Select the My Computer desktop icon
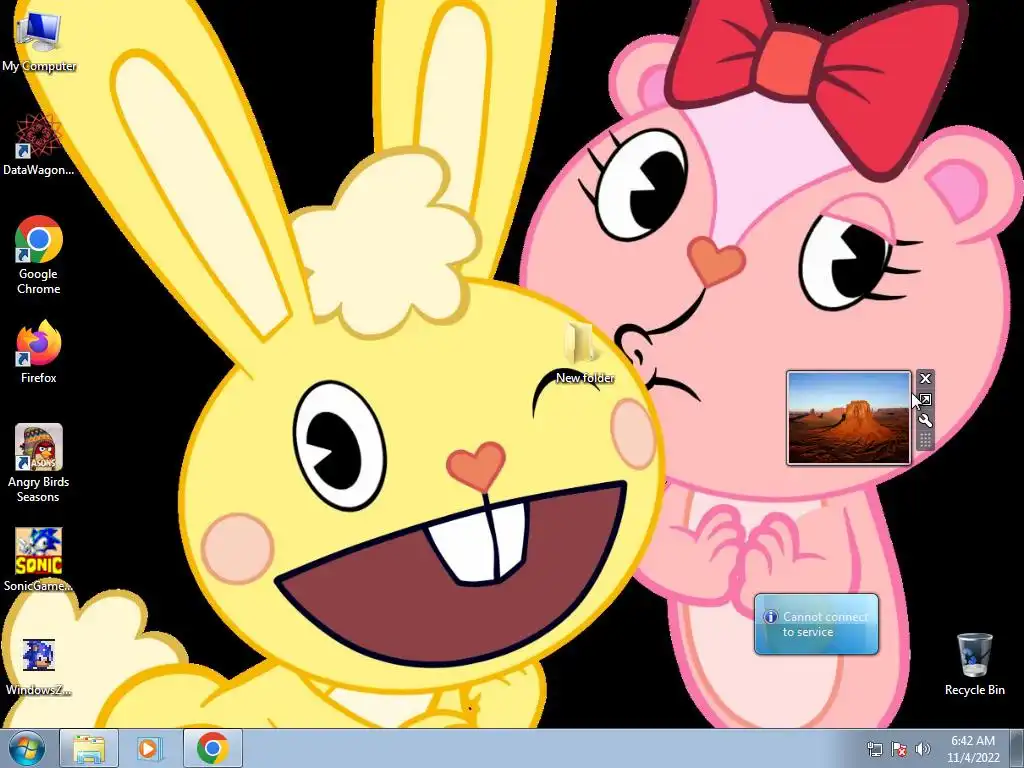The width and height of the screenshot is (1024, 768). pos(39,42)
